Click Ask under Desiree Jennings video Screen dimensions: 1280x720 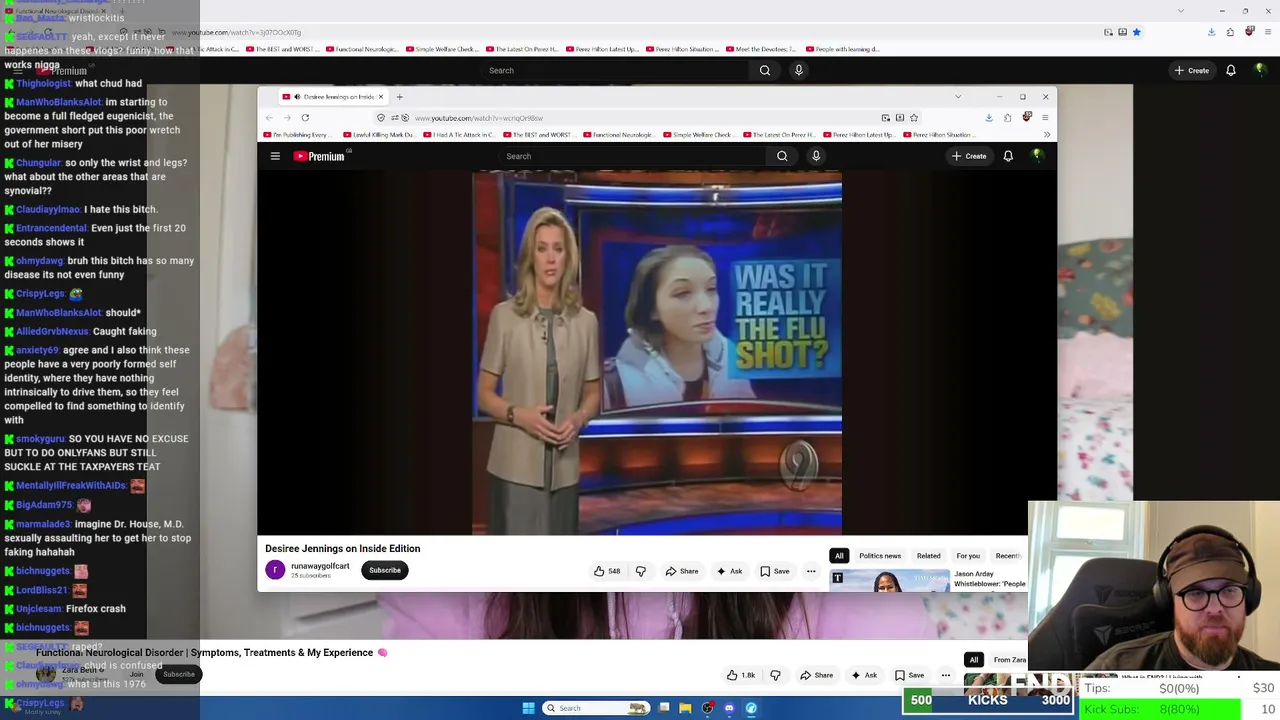pos(729,571)
